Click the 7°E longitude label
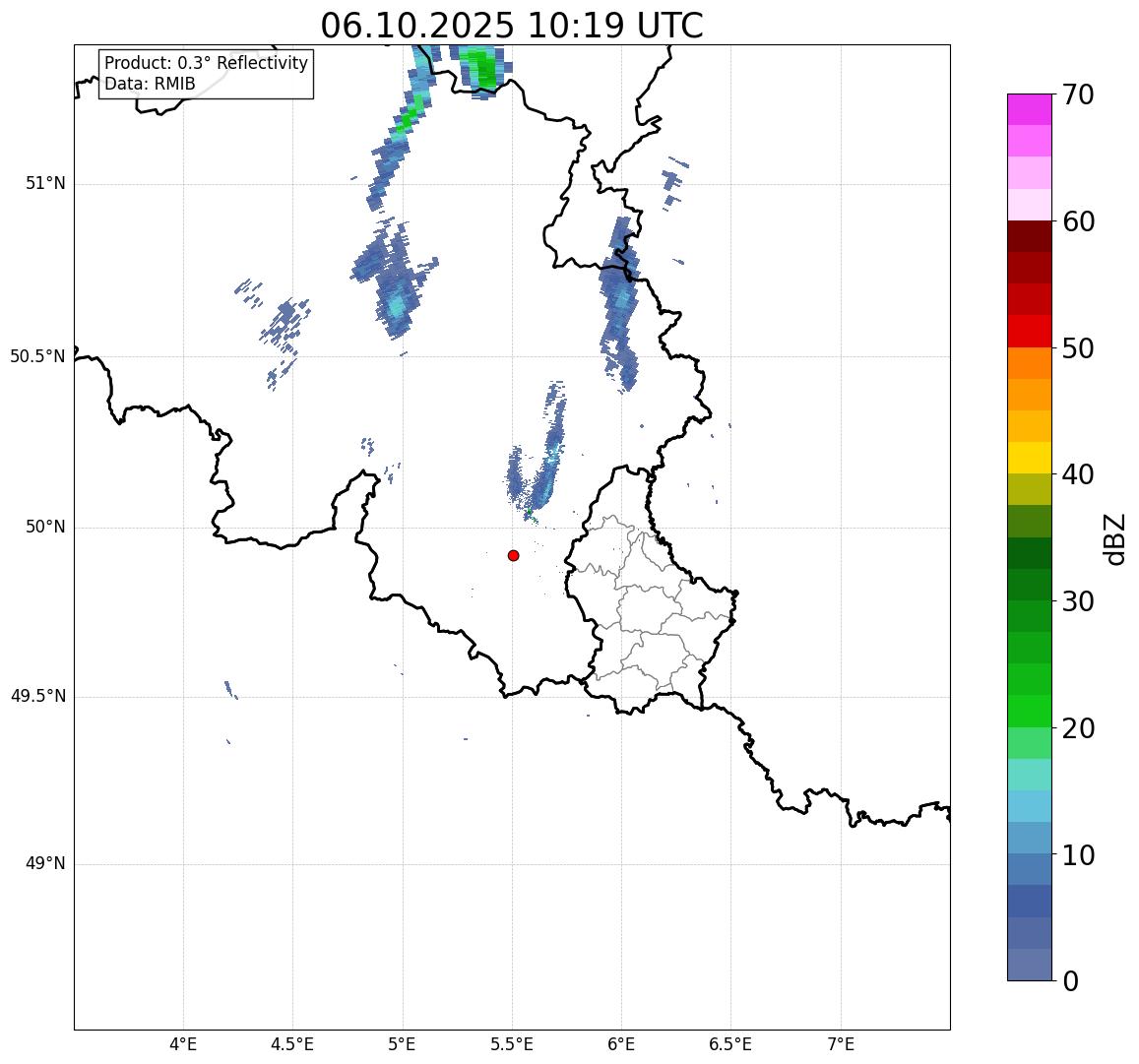Image resolution: width=1139 pixels, height=1064 pixels. coord(841,1045)
